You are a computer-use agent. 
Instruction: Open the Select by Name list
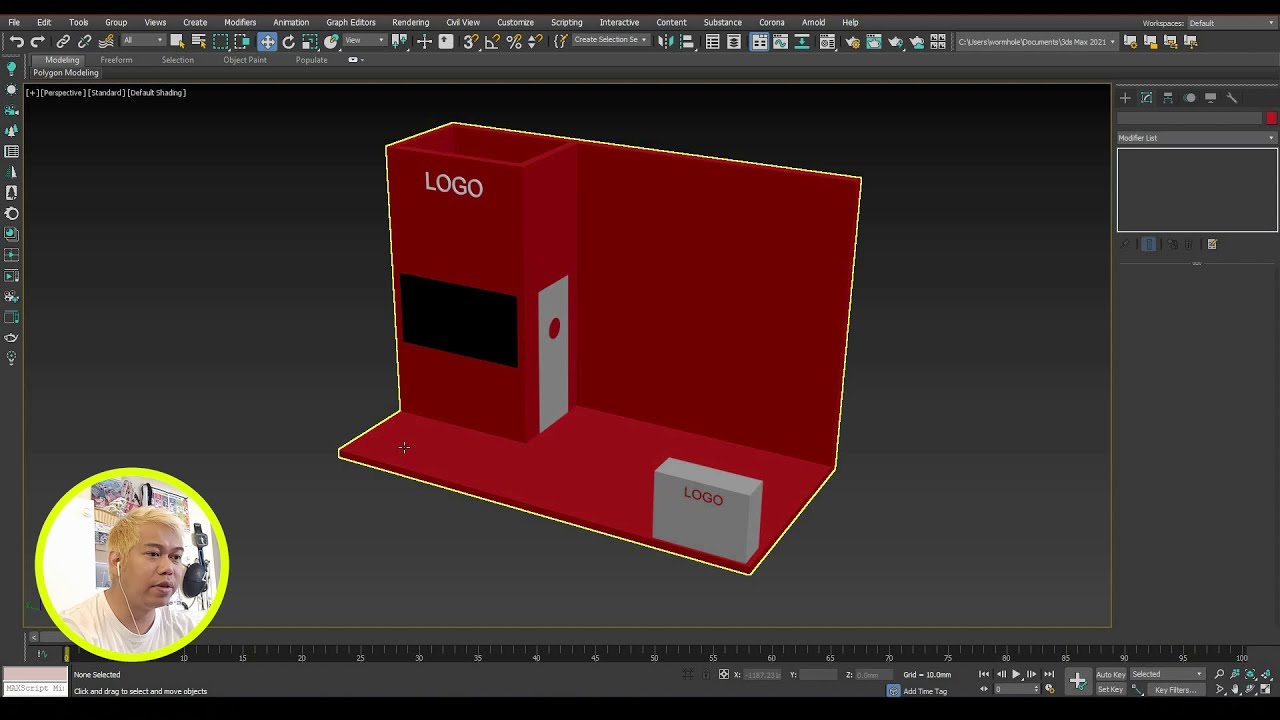point(199,41)
